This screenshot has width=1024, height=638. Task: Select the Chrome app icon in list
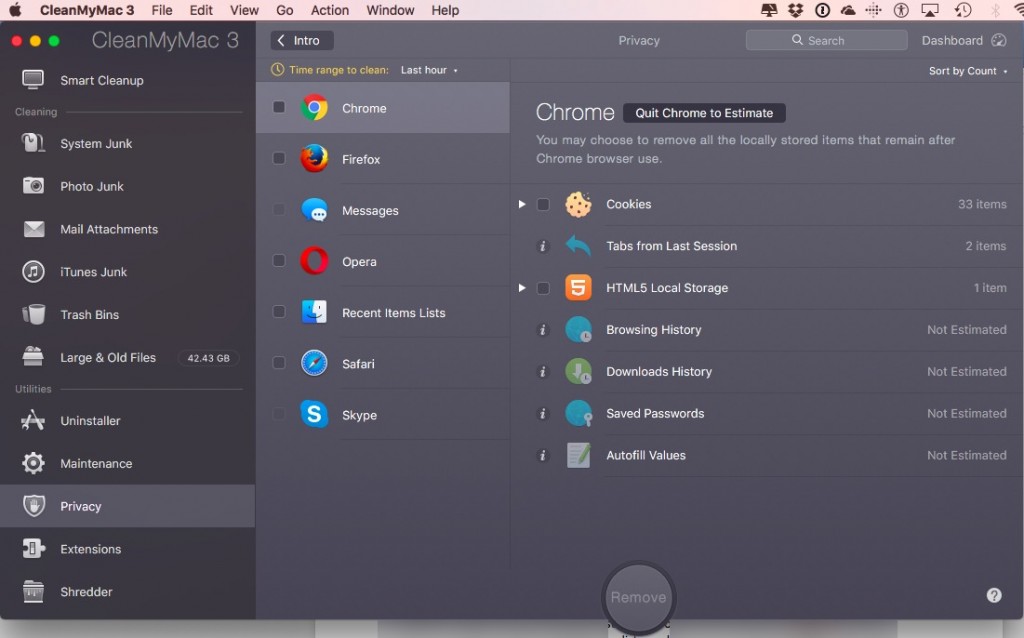pos(314,108)
